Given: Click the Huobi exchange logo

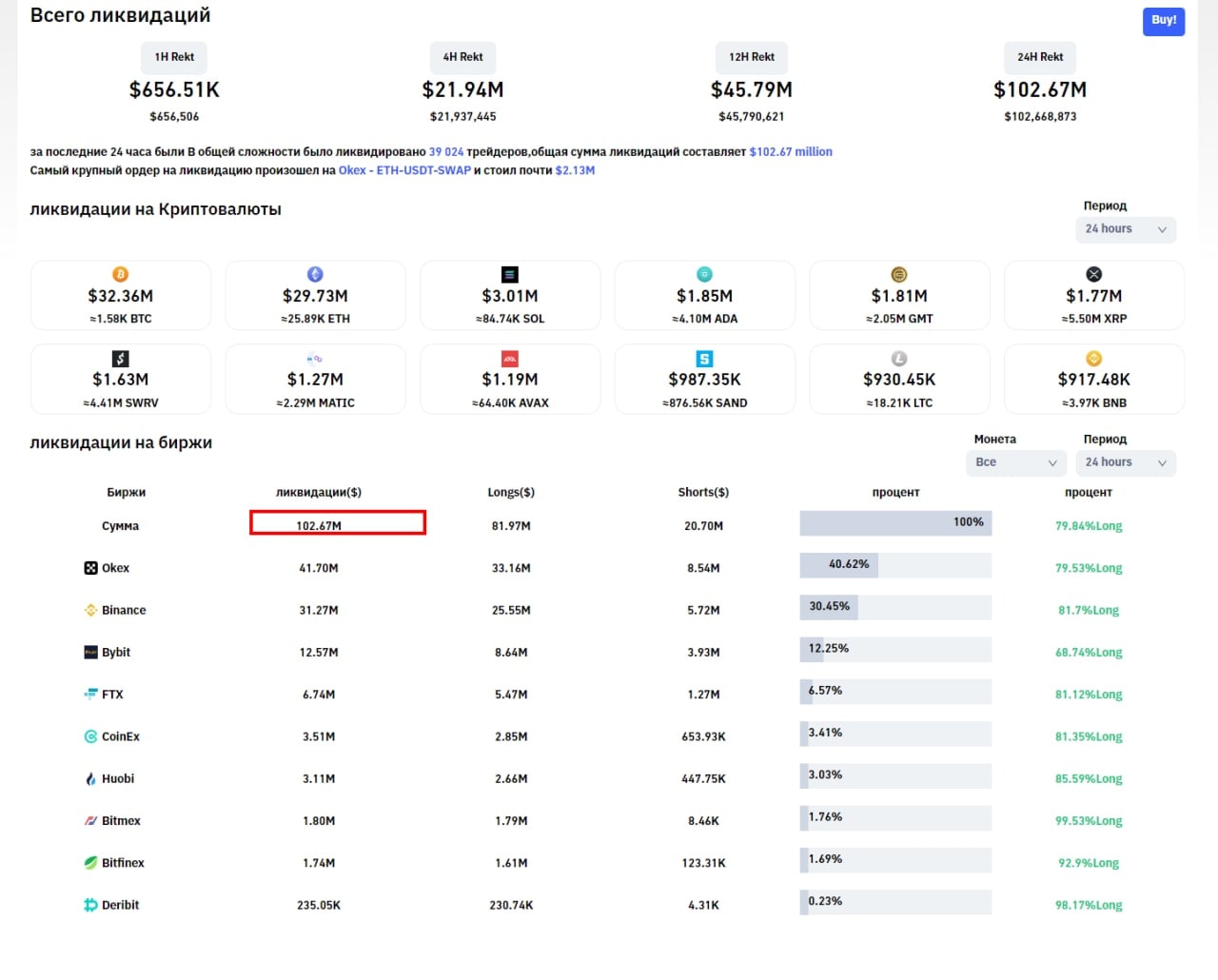Looking at the screenshot, I should 91,778.
